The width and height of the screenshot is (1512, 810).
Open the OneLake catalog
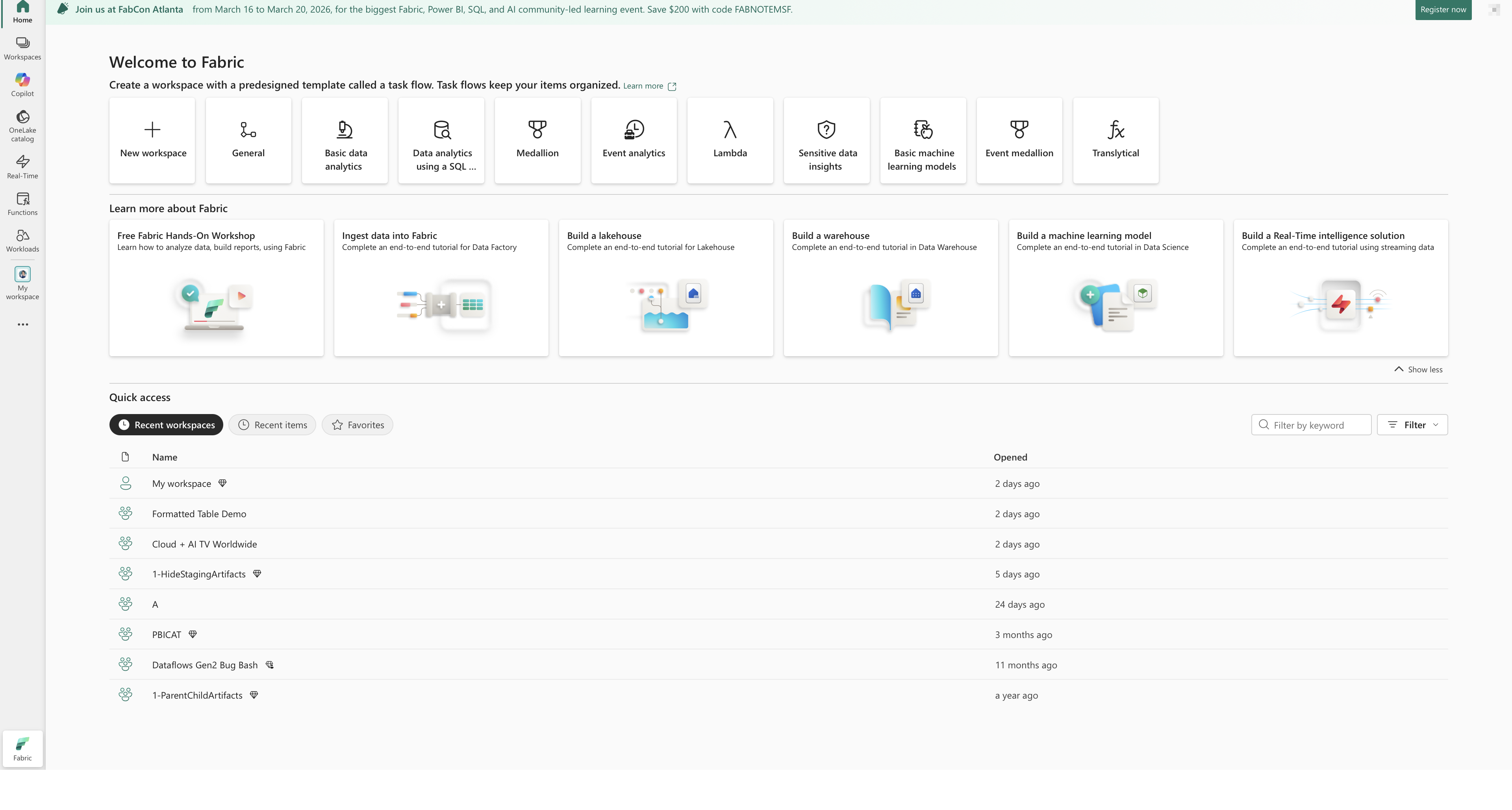pyautogui.click(x=22, y=126)
